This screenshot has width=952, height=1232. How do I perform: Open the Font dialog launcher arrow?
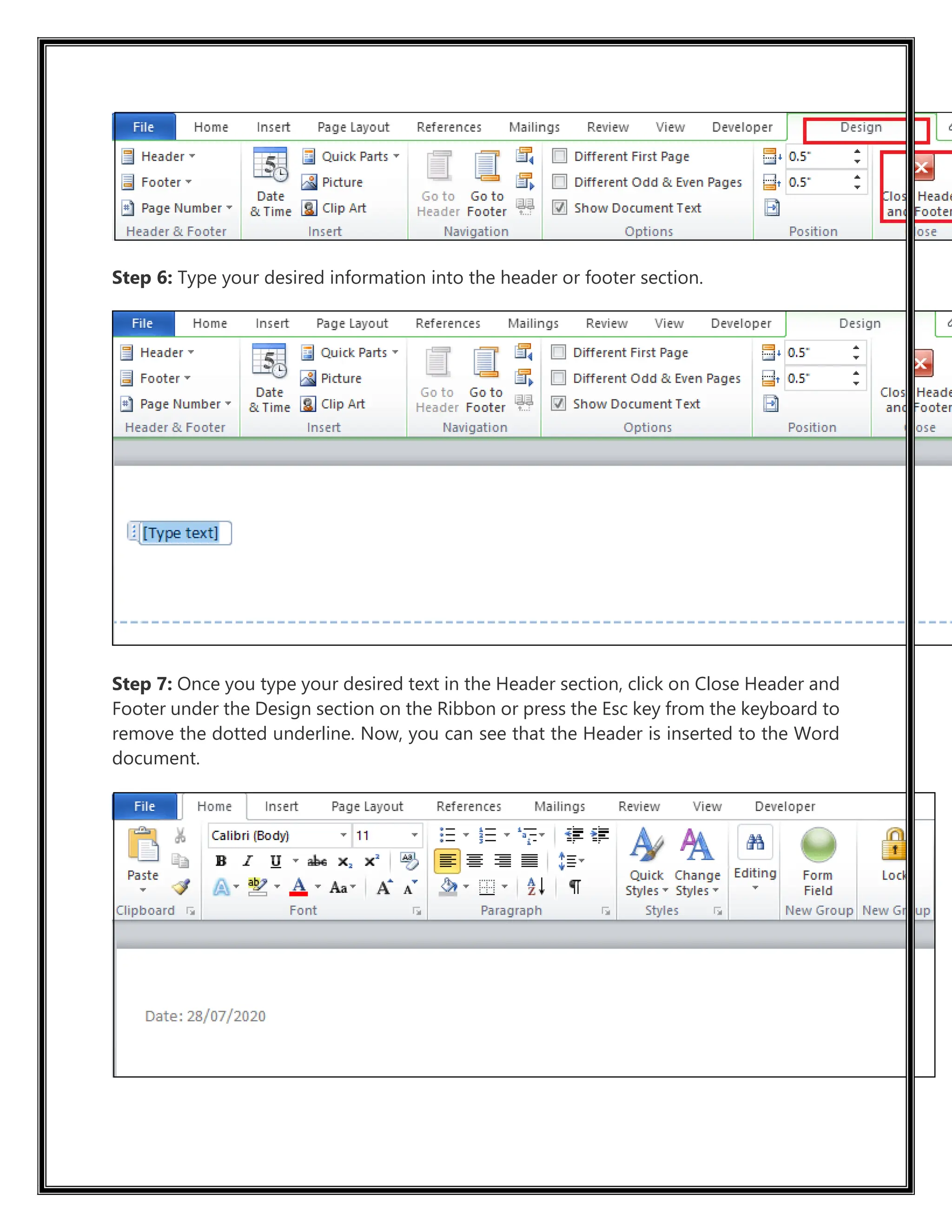pyautogui.click(x=417, y=911)
